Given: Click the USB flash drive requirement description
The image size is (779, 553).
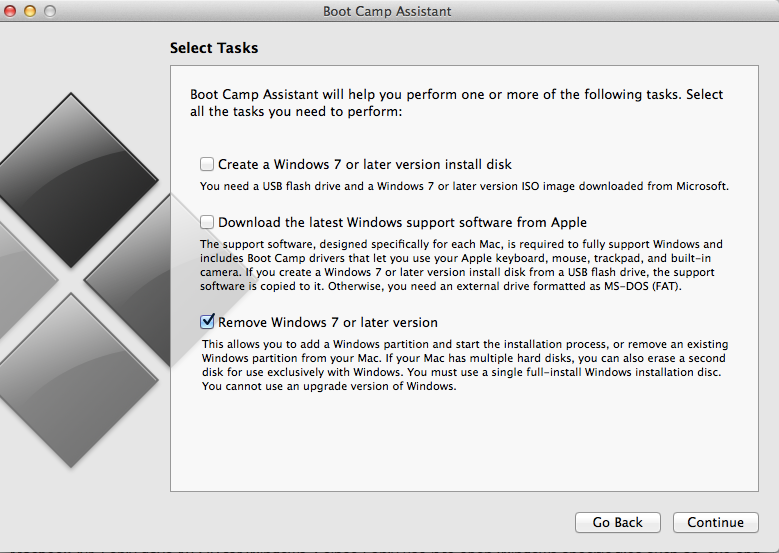Looking at the screenshot, I should click(x=464, y=185).
